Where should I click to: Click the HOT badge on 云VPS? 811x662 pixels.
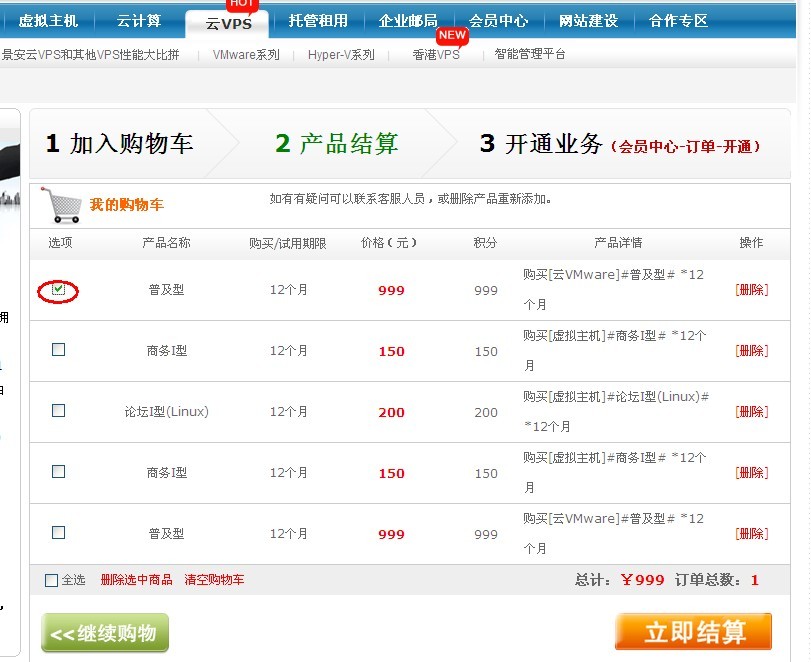242,5
